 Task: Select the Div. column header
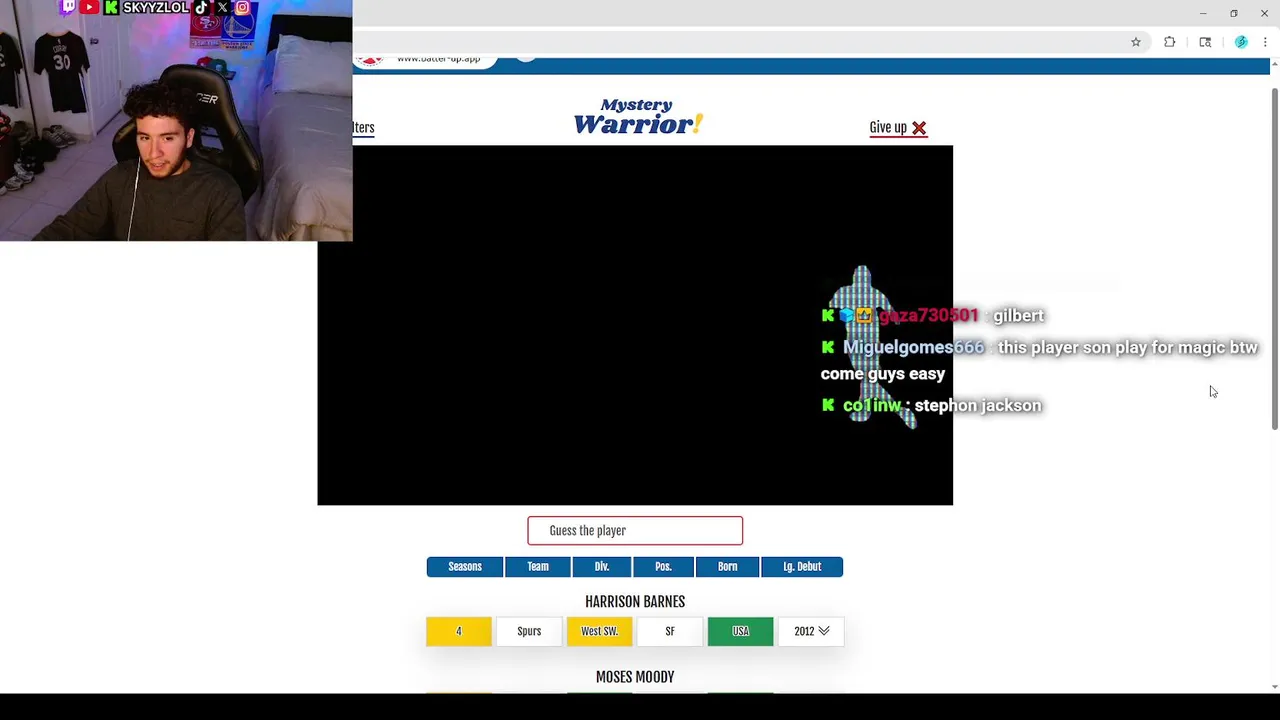tap(602, 567)
